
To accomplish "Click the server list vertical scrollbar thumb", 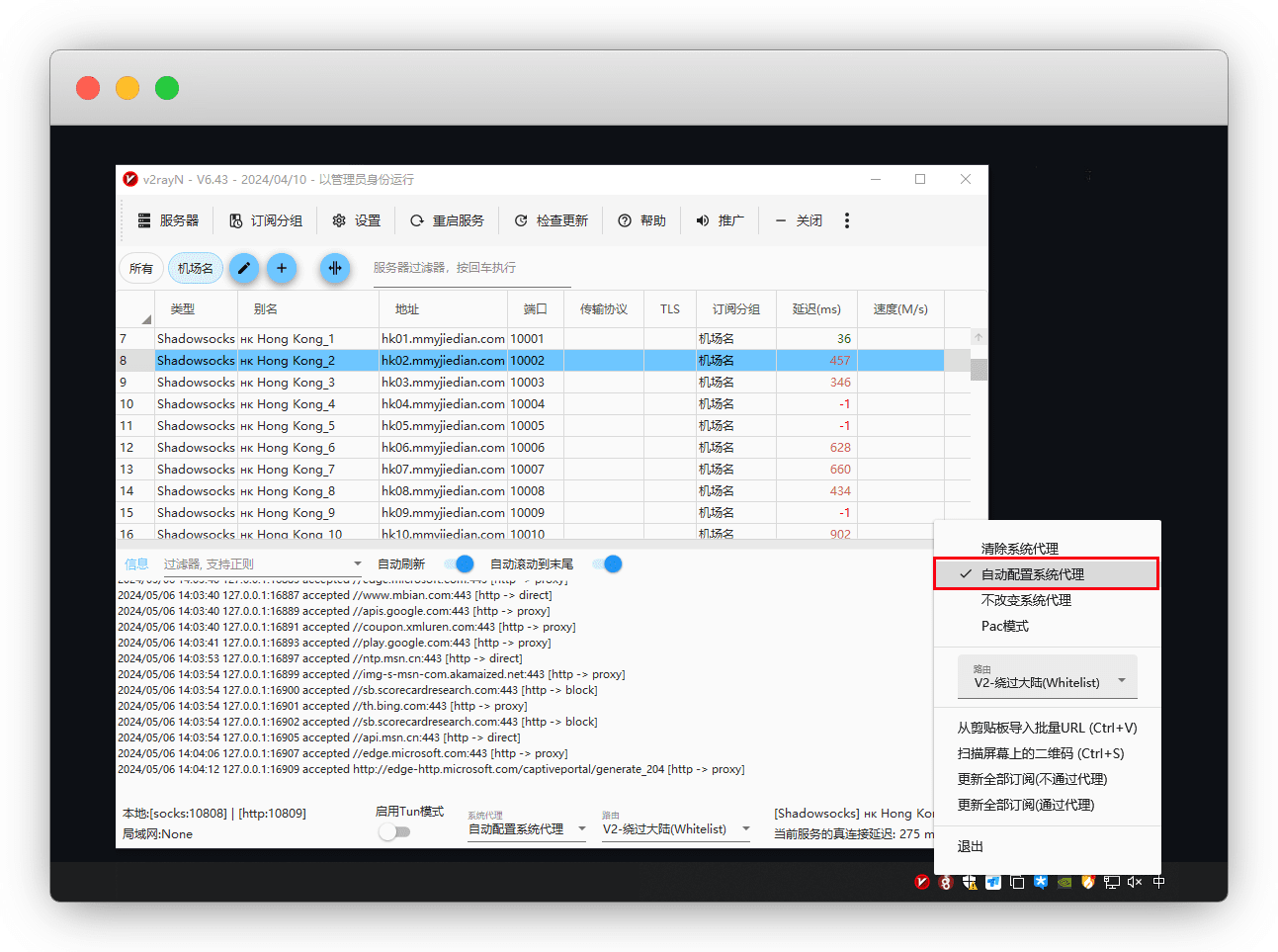I will click(979, 369).
